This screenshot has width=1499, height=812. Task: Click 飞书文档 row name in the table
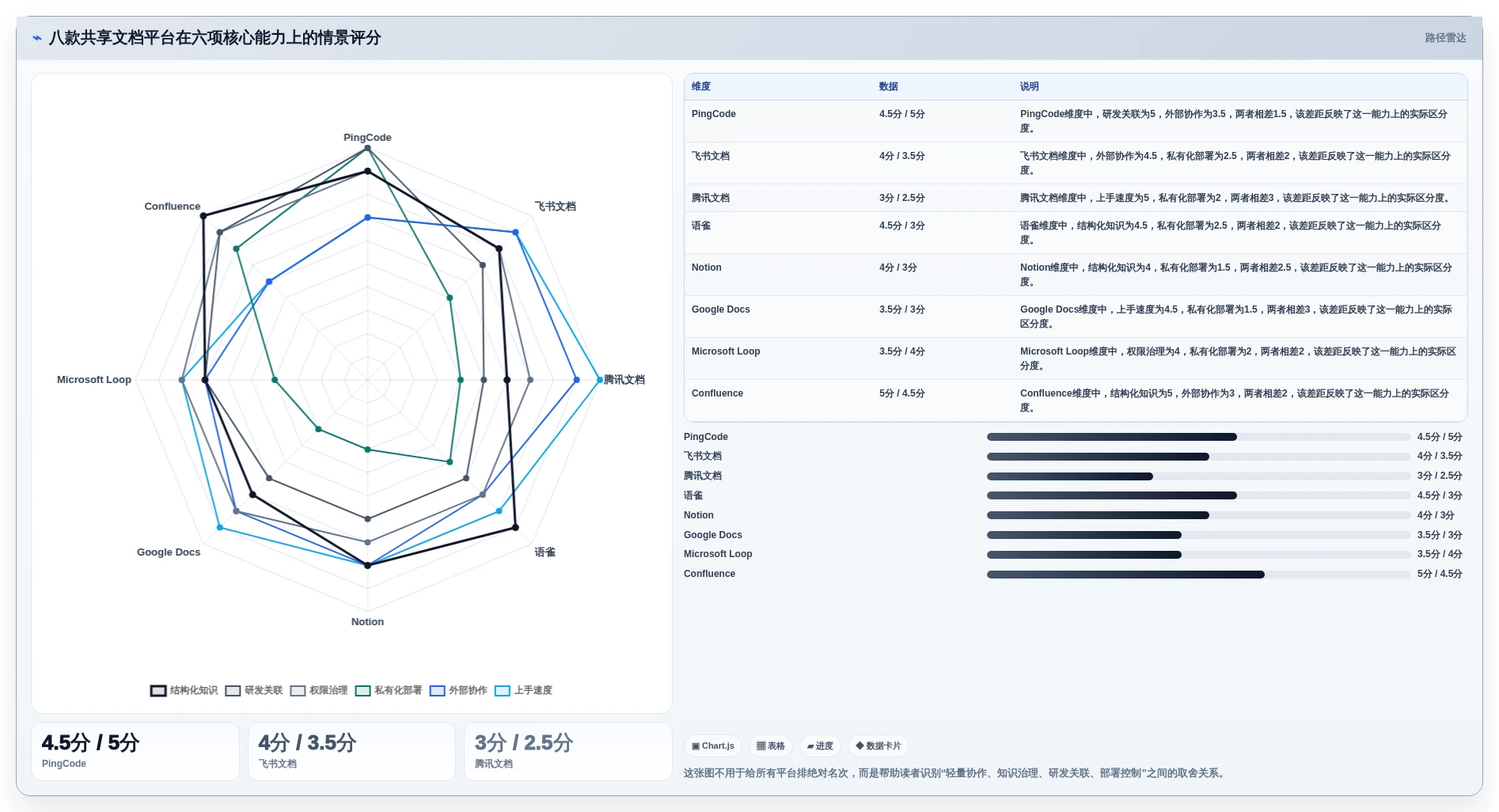pyautogui.click(x=711, y=156)
